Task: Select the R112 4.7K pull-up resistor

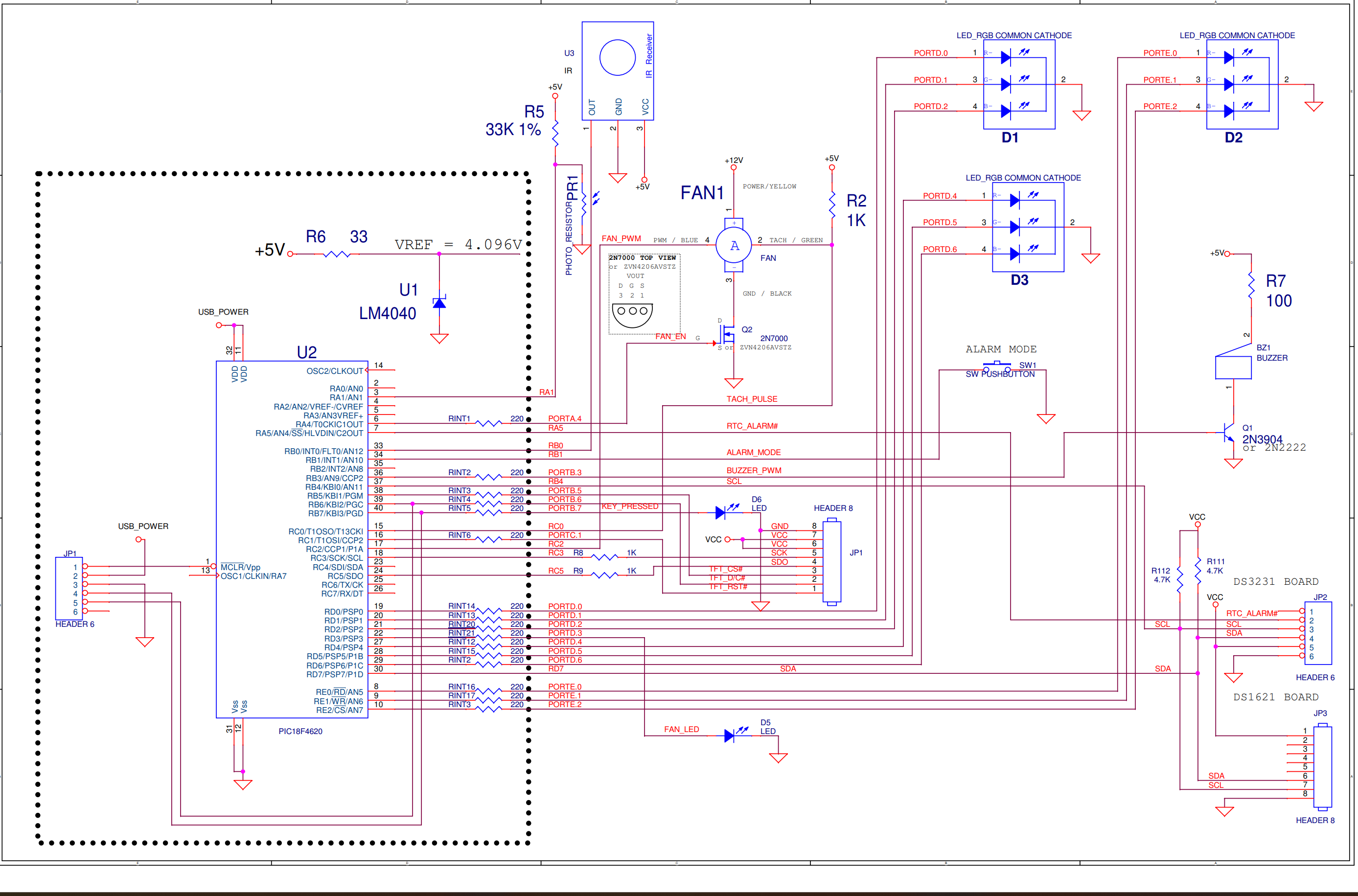Action: [1180, 580]
